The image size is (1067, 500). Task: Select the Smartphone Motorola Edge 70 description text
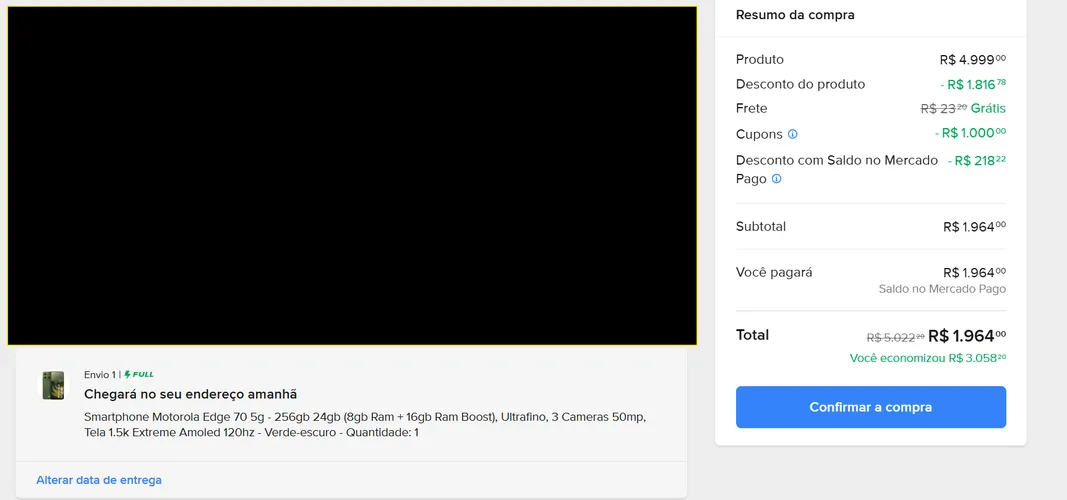point(365,424)
